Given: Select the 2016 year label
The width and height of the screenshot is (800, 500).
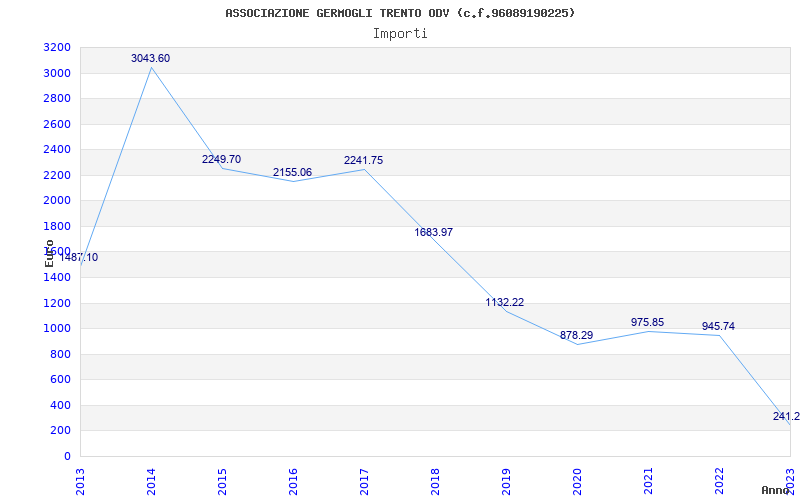Looking at the screenshot, I should pos(293,482).
